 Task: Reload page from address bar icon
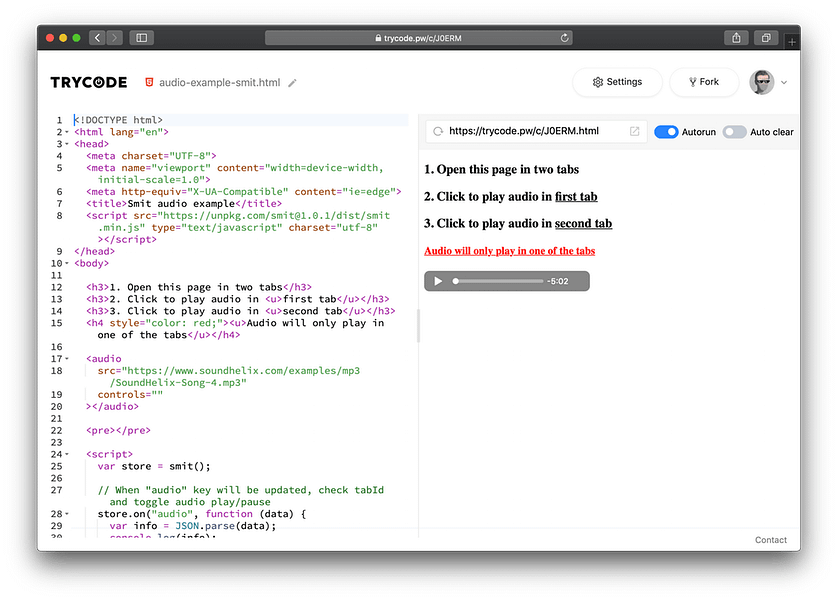(564, 38)
